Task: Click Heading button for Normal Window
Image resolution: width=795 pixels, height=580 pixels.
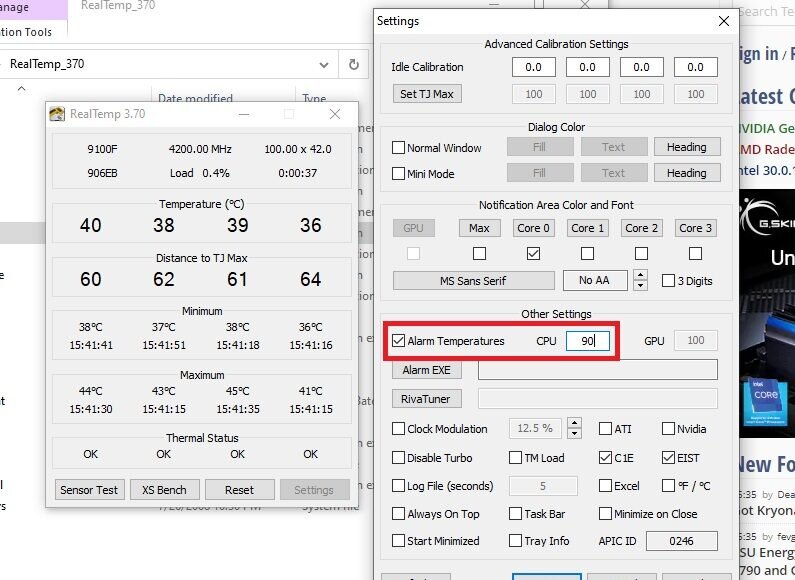Action: [686, 147]
